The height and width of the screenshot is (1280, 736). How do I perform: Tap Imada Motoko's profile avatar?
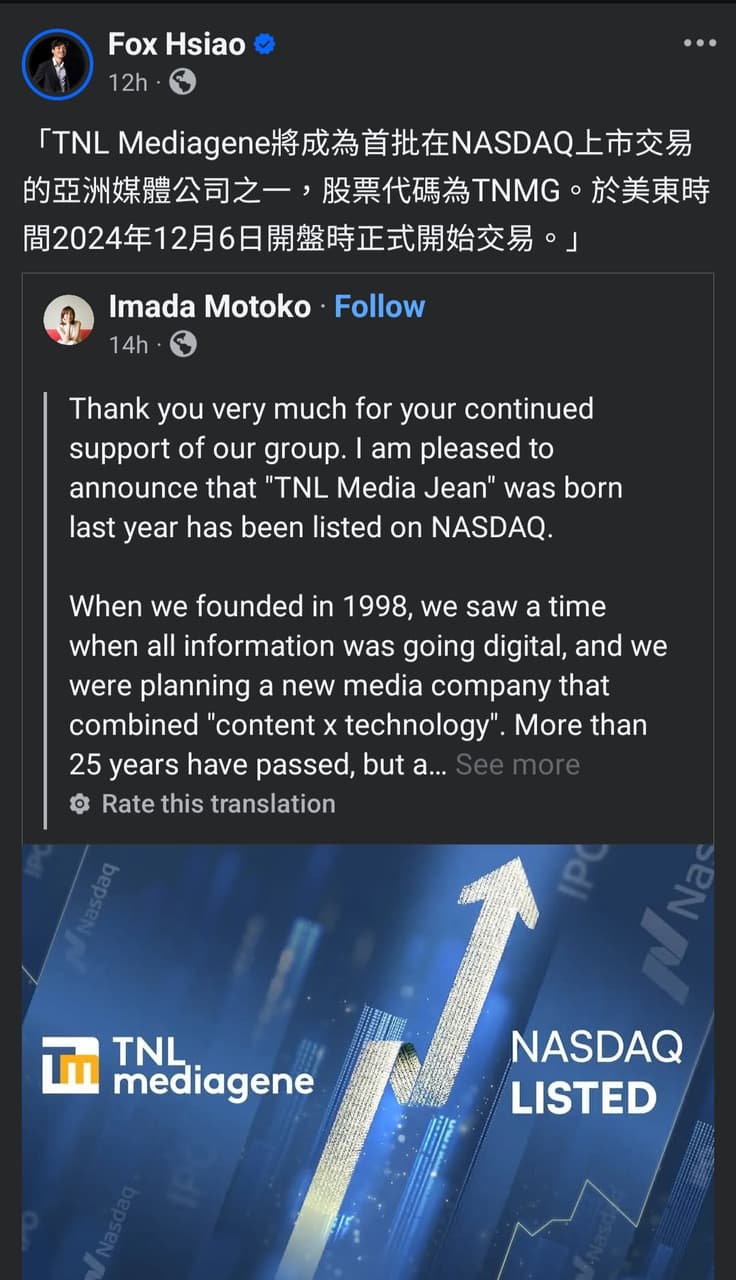69,320
